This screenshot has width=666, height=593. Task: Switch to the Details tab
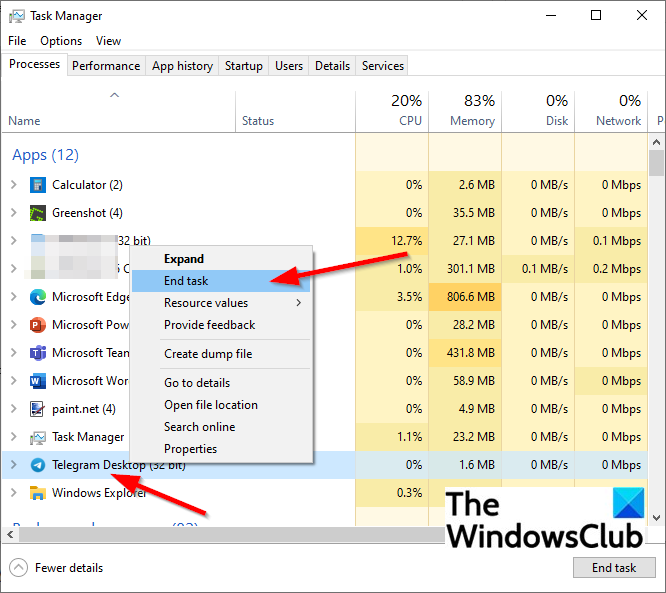click(x=333, y=66)
